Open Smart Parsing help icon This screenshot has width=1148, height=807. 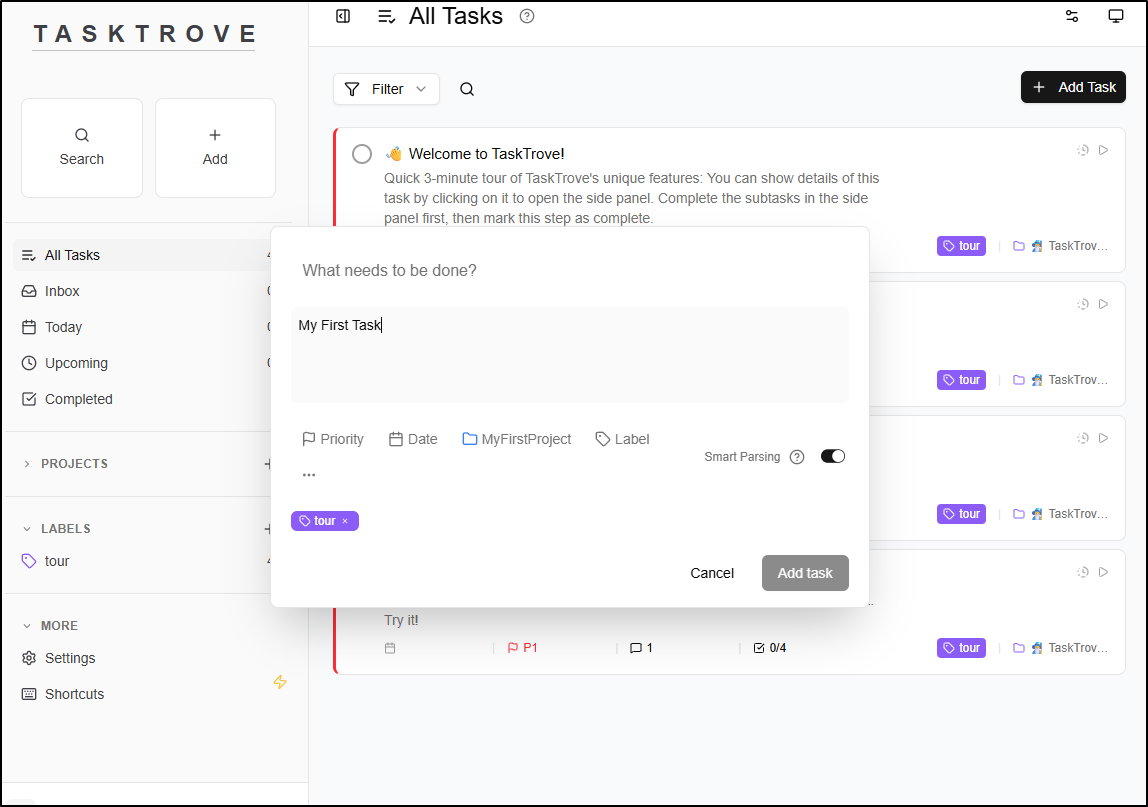[797, 457]
